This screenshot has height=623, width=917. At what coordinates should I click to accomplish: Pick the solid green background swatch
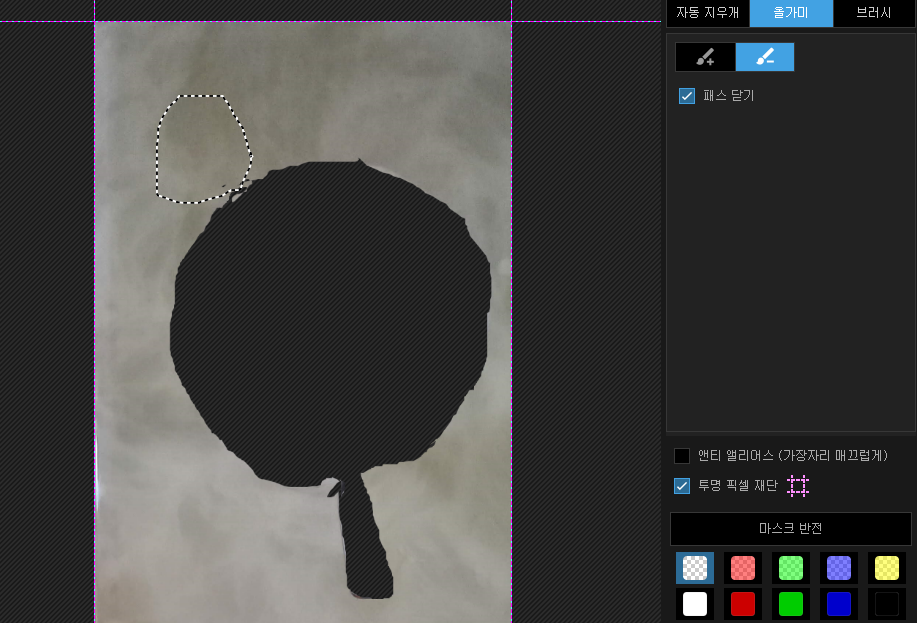(x=791, y=604)
